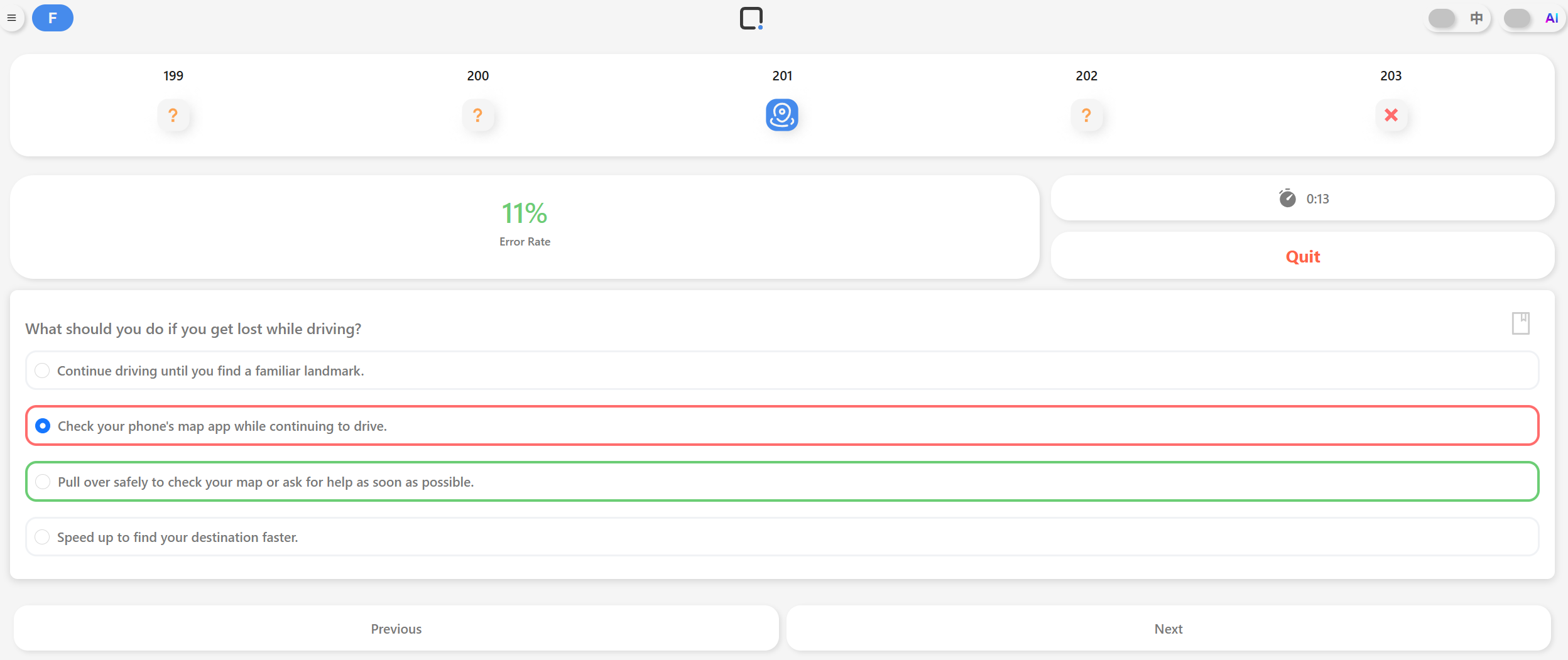Click the Quit button
The image size is (1568, 660).
(x=1302, y=256)
